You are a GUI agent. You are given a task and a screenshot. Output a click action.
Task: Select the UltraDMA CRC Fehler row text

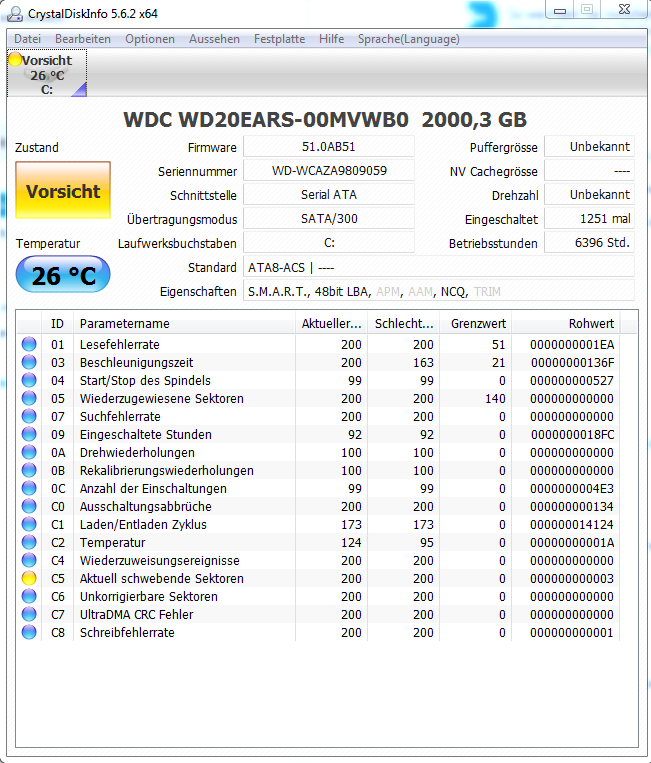tap(136, 615)
